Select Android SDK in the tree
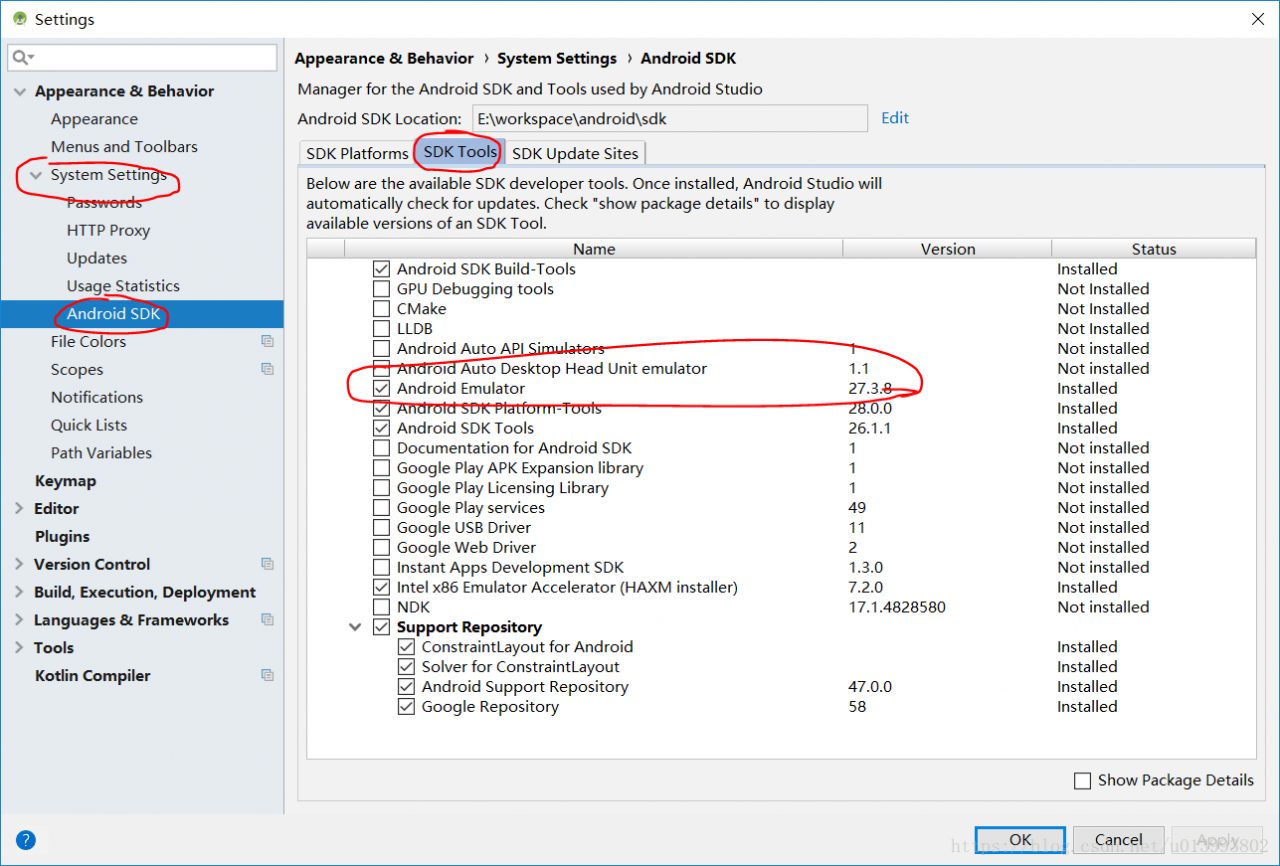The image size is (1280, 866). click(113, 314)
